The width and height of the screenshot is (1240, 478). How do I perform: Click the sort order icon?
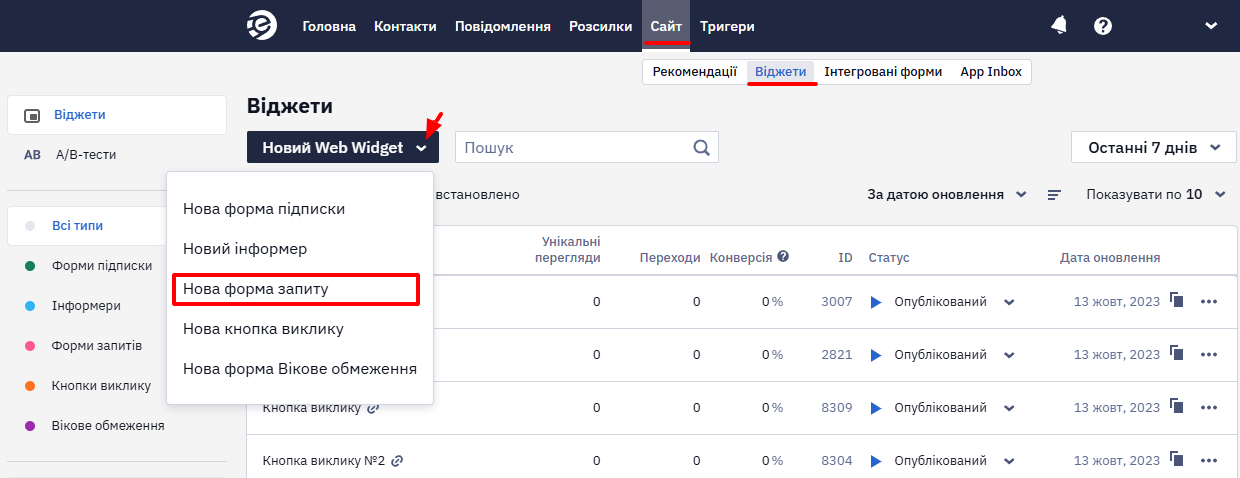coord(1054,195)
